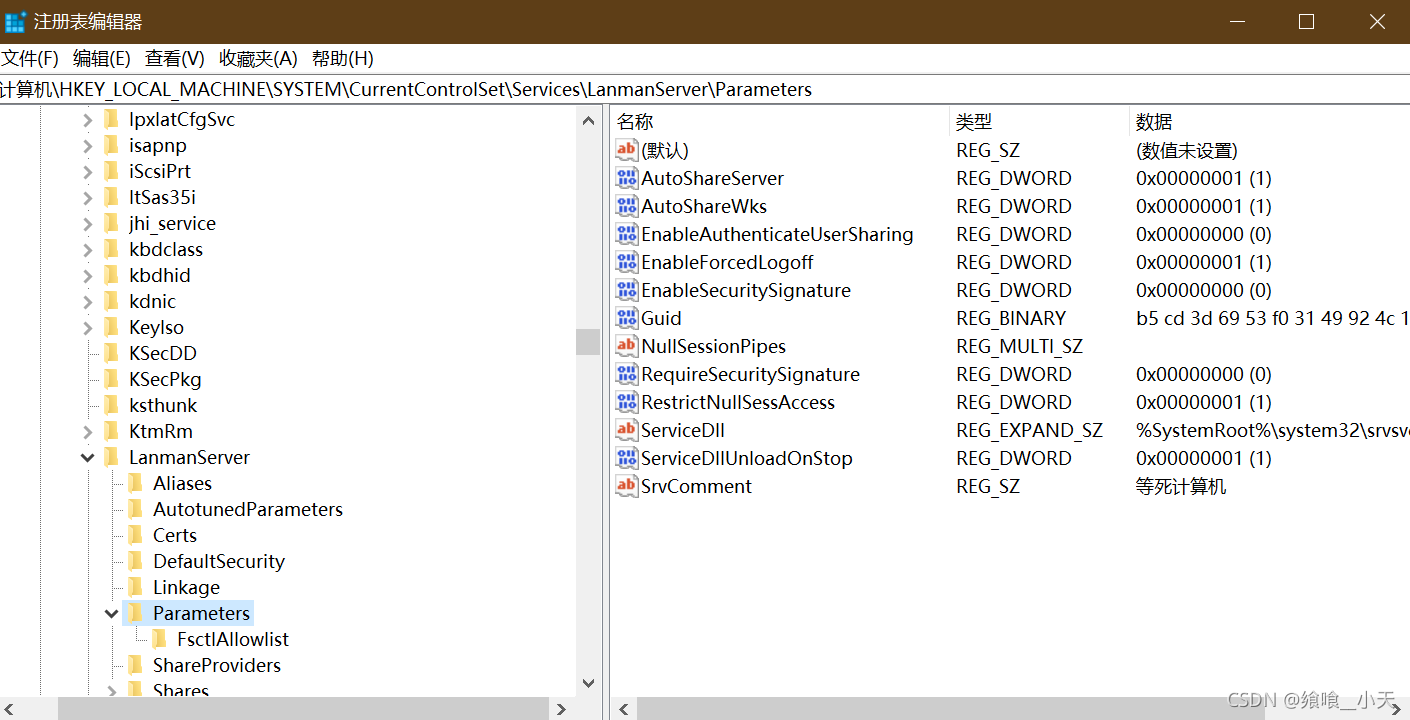Click the DWORD icon beside EnableForcedLogoff
1410x720 pixels.
(627, 262)
